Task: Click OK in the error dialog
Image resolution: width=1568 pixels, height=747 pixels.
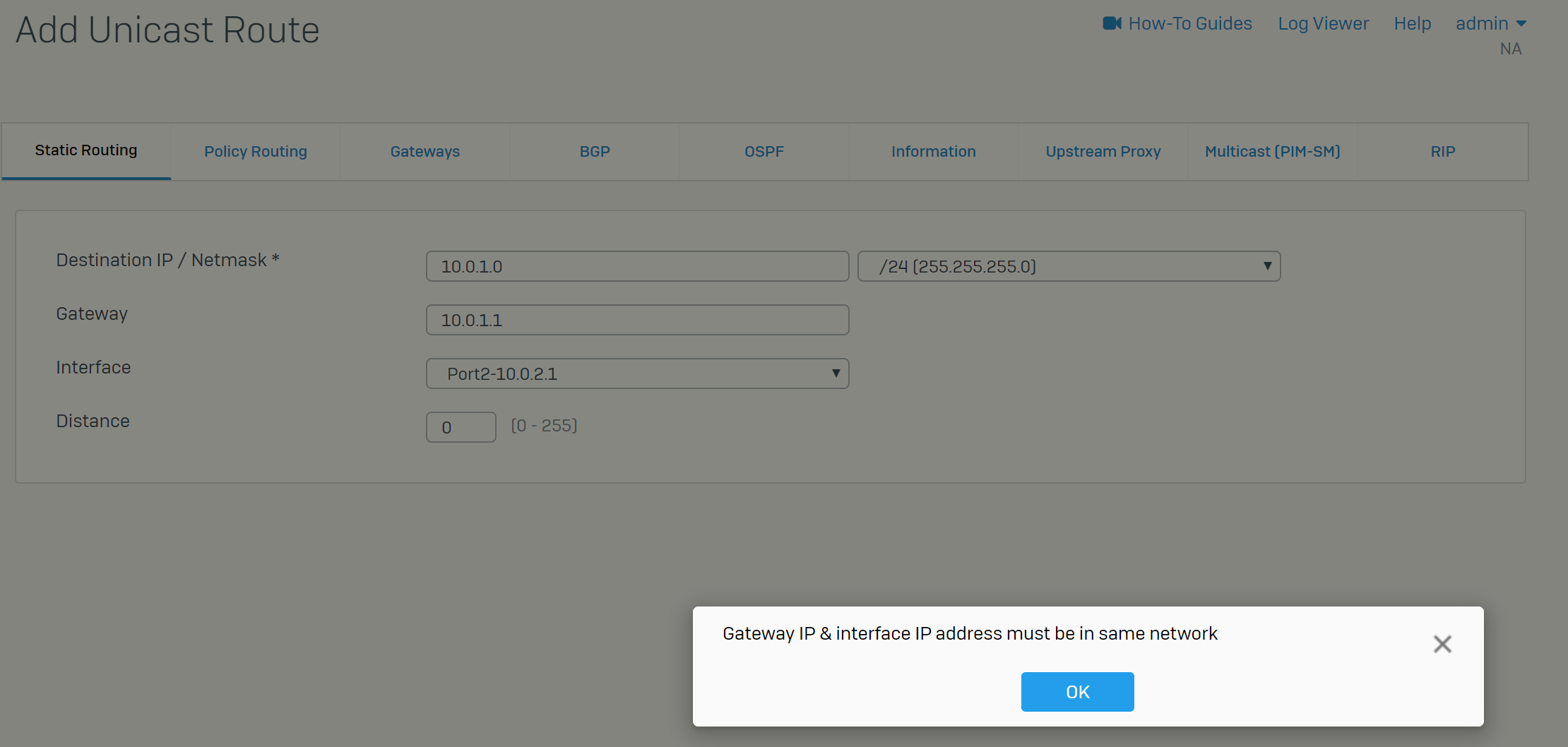Action: [x=1077, y=692]
